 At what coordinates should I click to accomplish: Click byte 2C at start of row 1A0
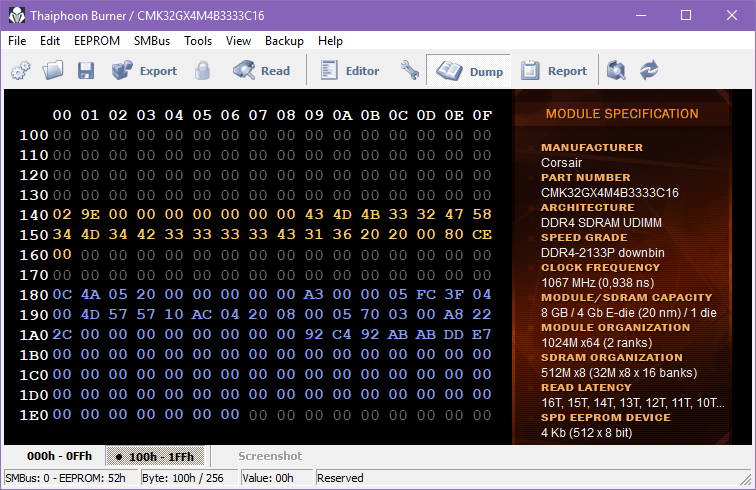[62, 334]
